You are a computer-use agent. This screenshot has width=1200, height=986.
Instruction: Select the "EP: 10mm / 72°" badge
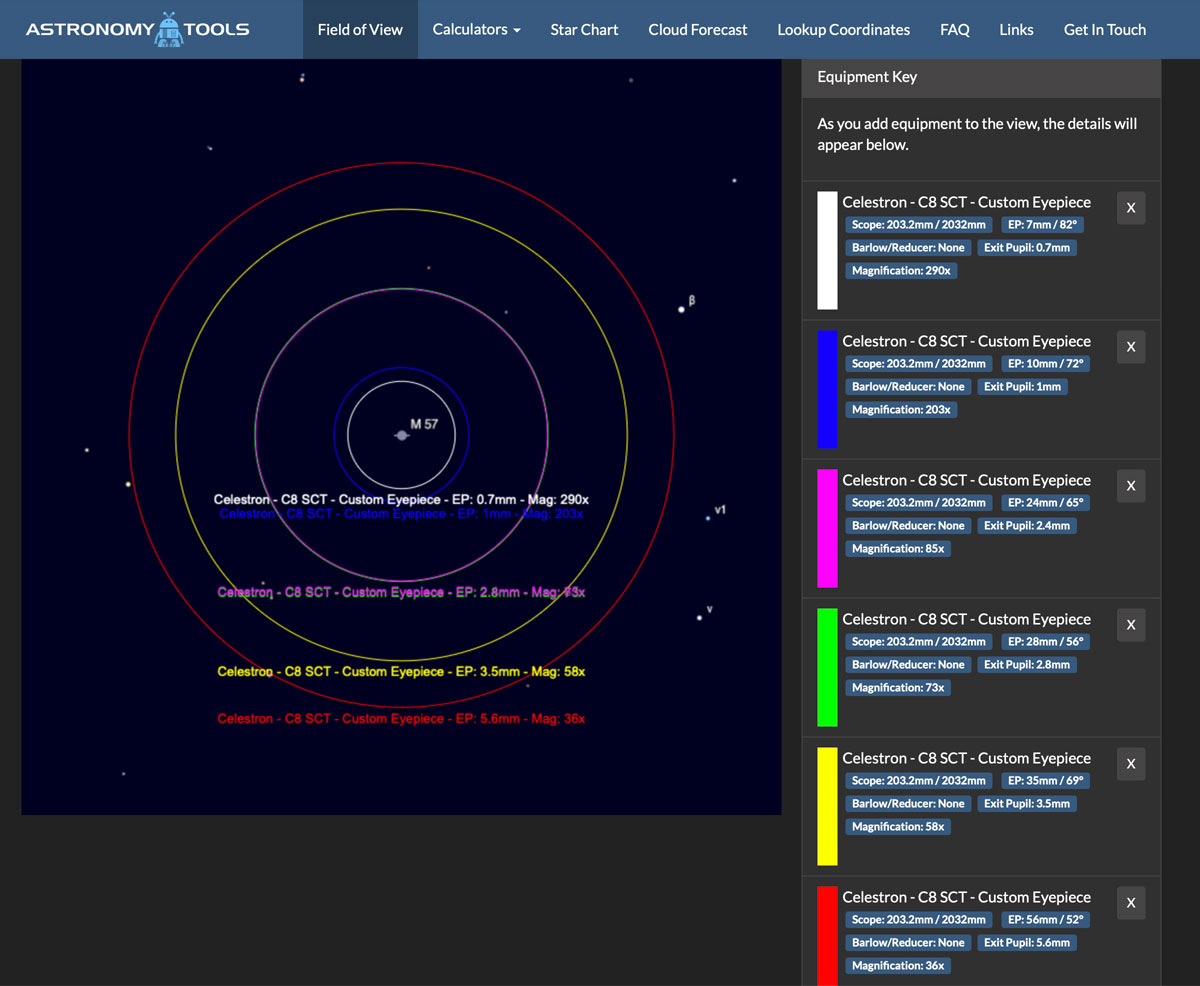1047,364
